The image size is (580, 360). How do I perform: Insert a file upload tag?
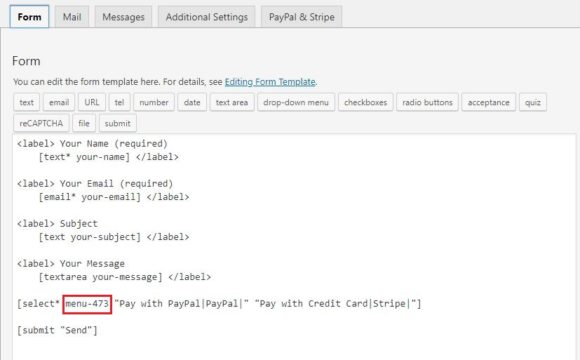tap(84, 123)
